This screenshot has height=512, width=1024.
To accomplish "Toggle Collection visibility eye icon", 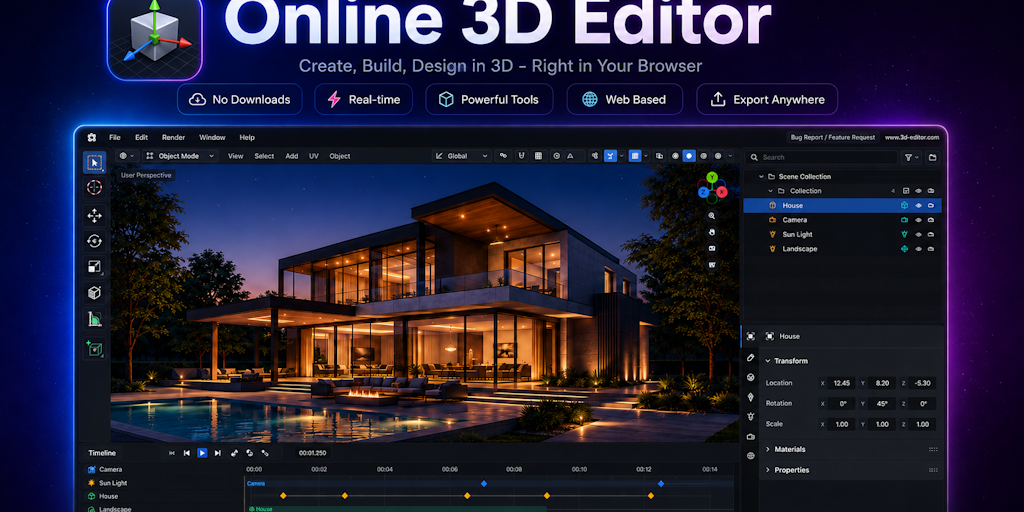I will 918,191.
